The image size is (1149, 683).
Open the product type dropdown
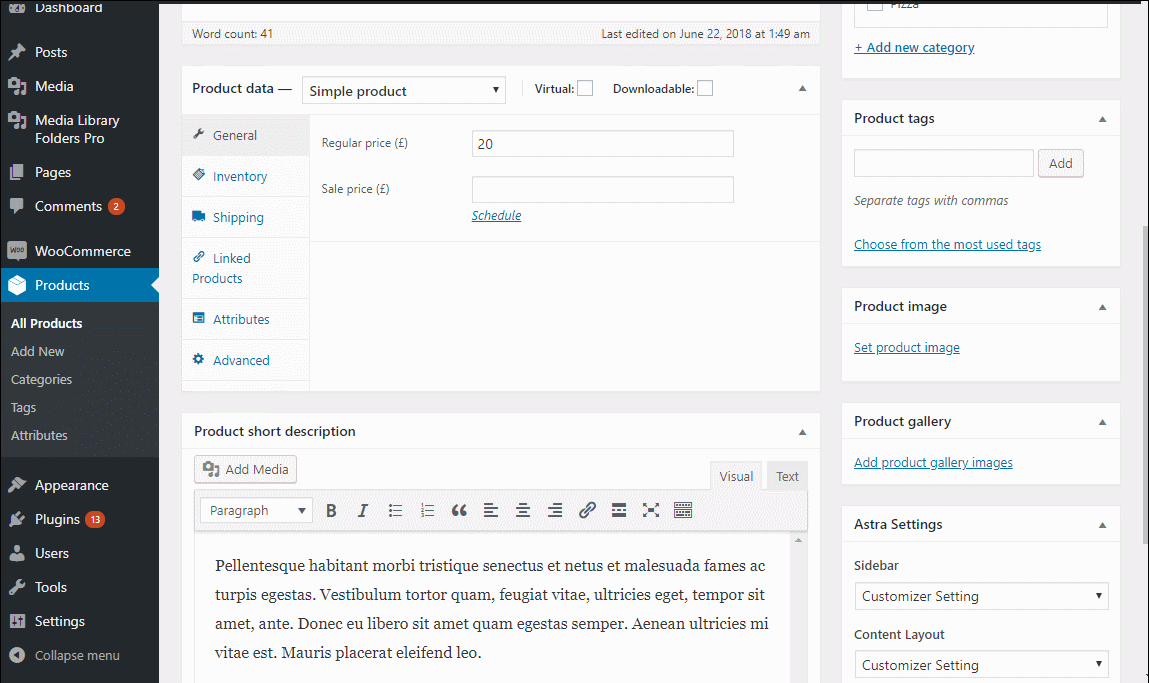point(404,90)
